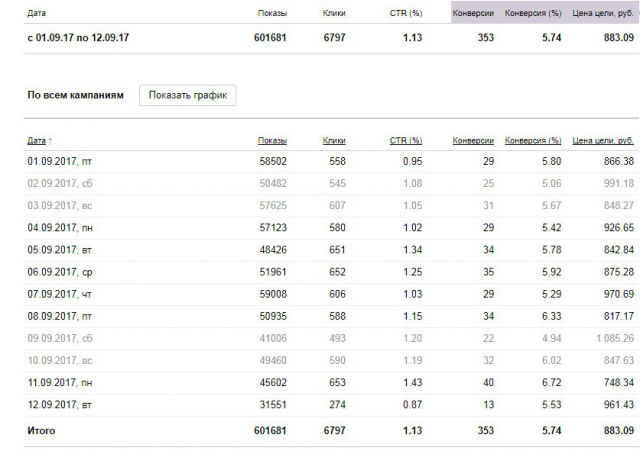640x454 pixels.
Task: Click conversion rate value 4.94
Action: pos(551,338)
